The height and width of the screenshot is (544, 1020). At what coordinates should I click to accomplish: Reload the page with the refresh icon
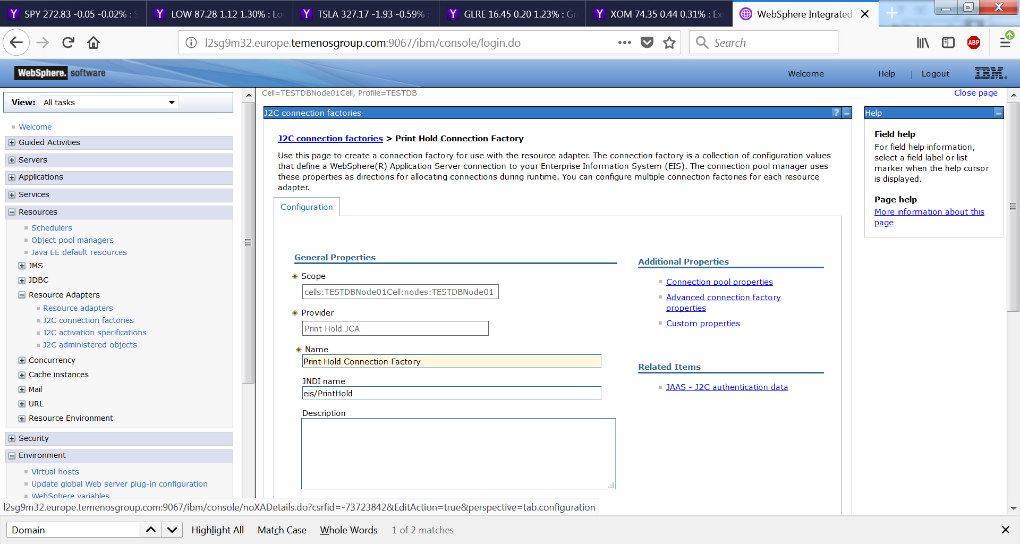pos(68,43)
